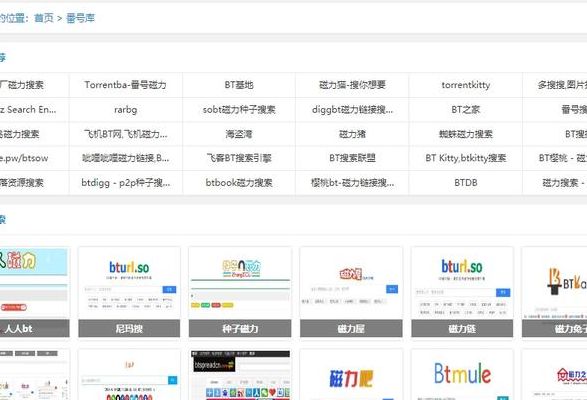This screenshot has height=400, width=587.
Task: Open BT Kitty,btkitty搜索 link
Action: pos(466,158)
